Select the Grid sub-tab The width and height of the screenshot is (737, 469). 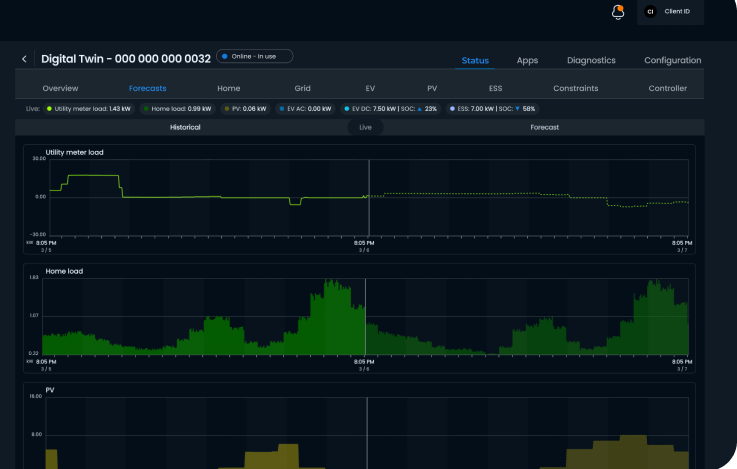pos(302,88)
